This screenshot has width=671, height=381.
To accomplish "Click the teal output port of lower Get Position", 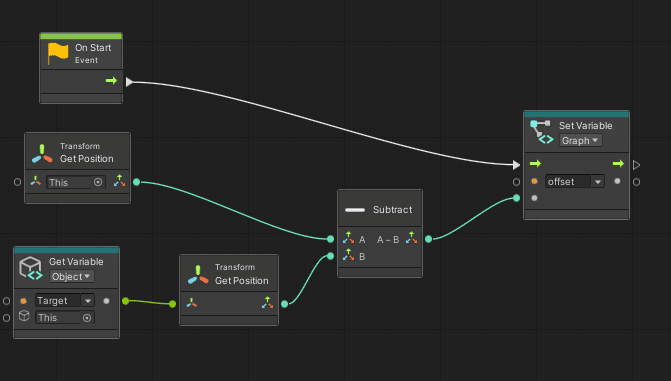I will [x=285, y=304].
